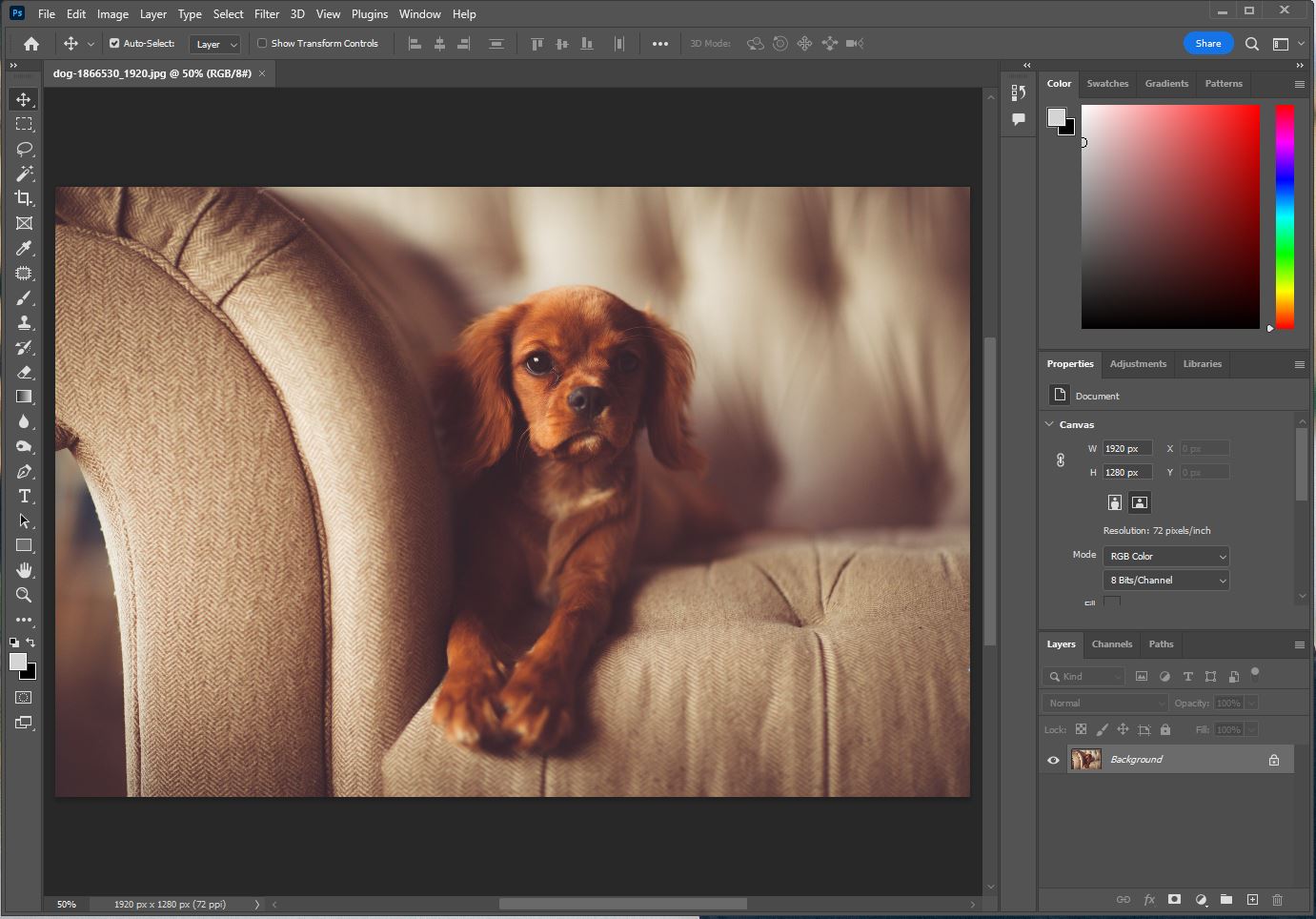The image size is (1316, 919).
Task: Switch to the Channels tab
Action: click(x=1112, y=644)
